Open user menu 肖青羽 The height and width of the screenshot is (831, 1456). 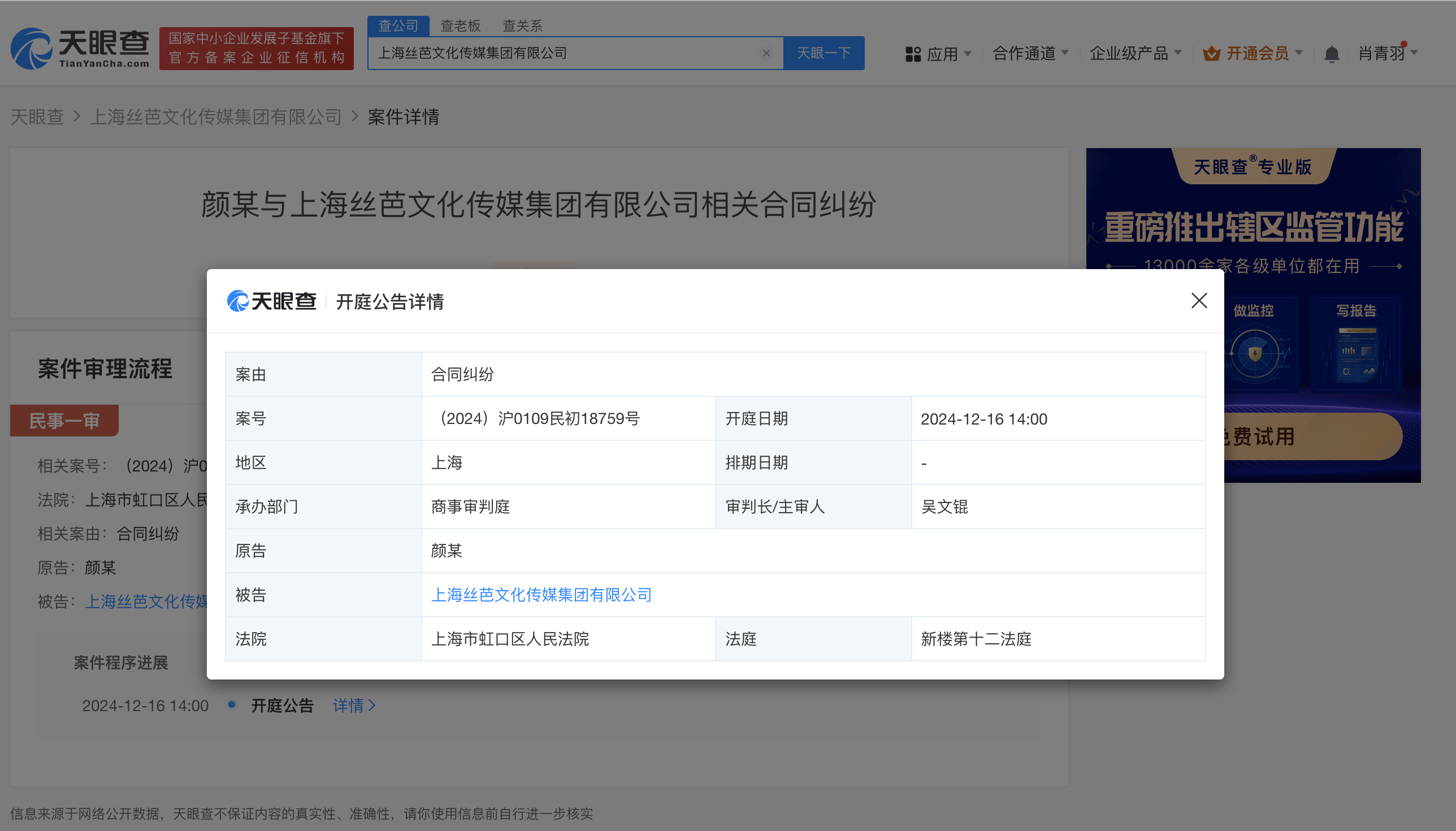click(x=1388, y=53)
